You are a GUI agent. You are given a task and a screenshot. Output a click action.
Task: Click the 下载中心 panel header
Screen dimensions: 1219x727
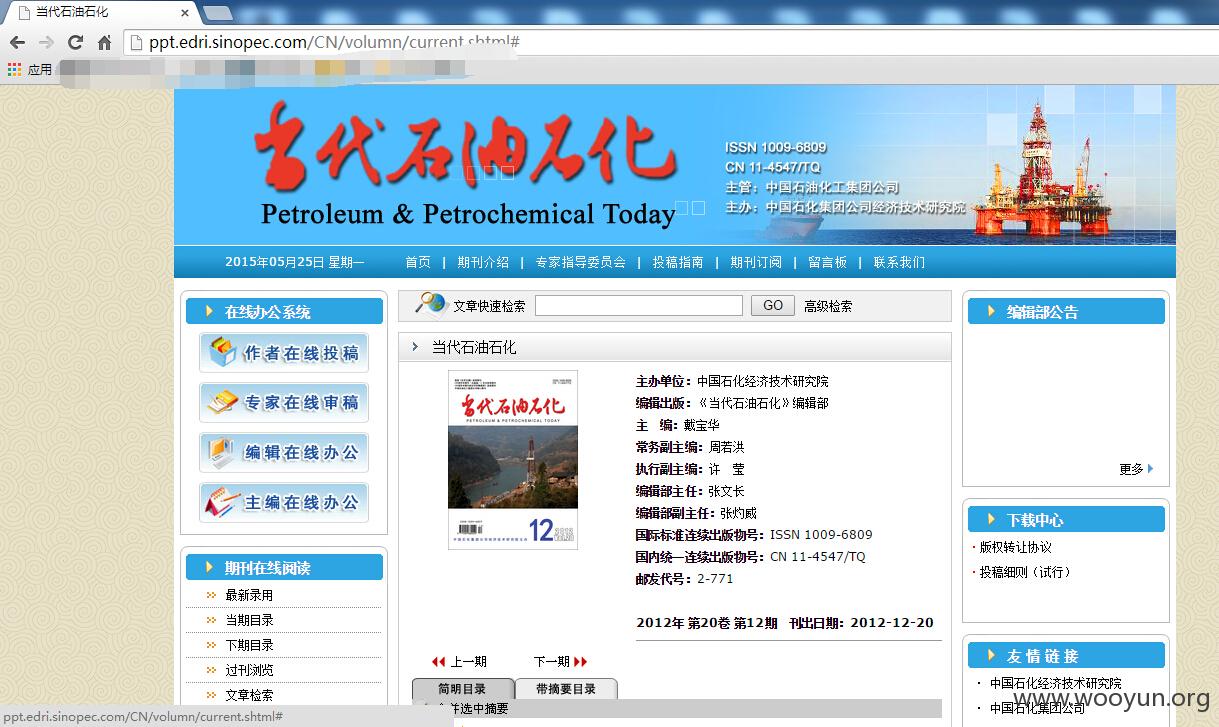pos(1066,519)
